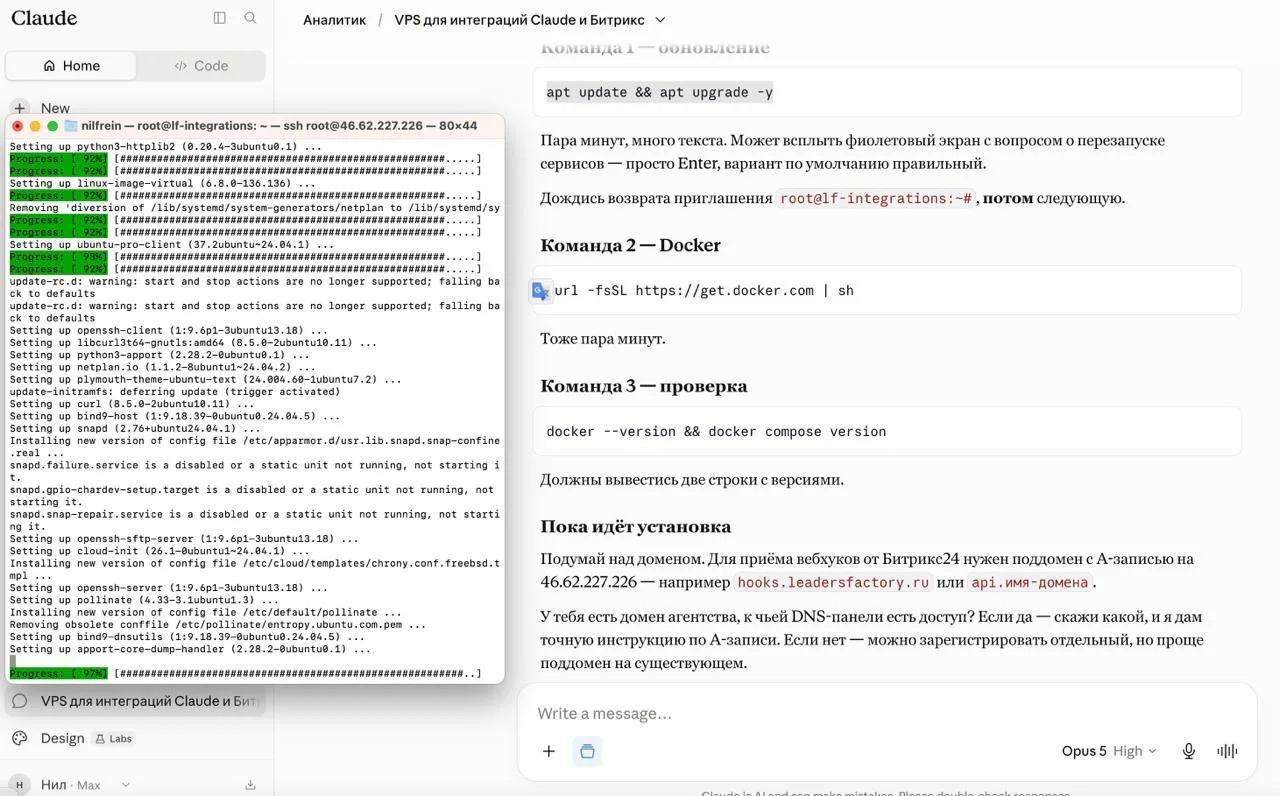The height and width of the screenshot is (796, 1280).
Task: Click the inline code hooks.leadersfactory.ru
Action: coord(833,582)
